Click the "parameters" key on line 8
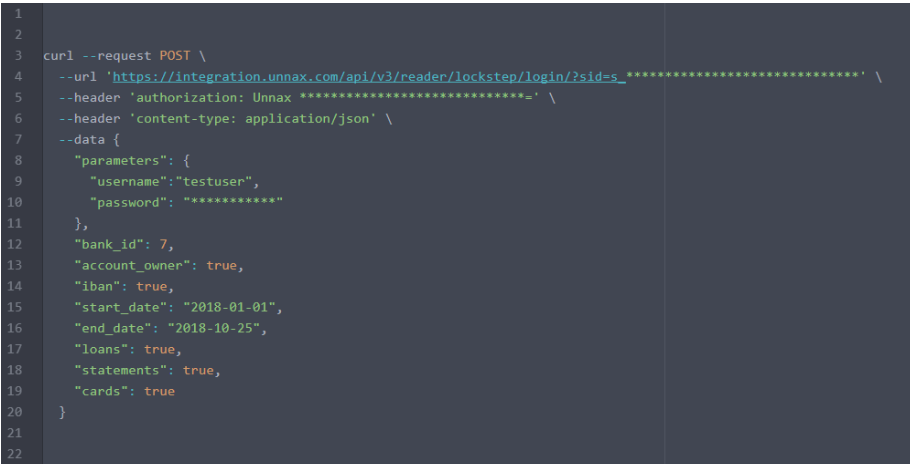This screenshot has height=468, width=913. (x=121, y=161)
